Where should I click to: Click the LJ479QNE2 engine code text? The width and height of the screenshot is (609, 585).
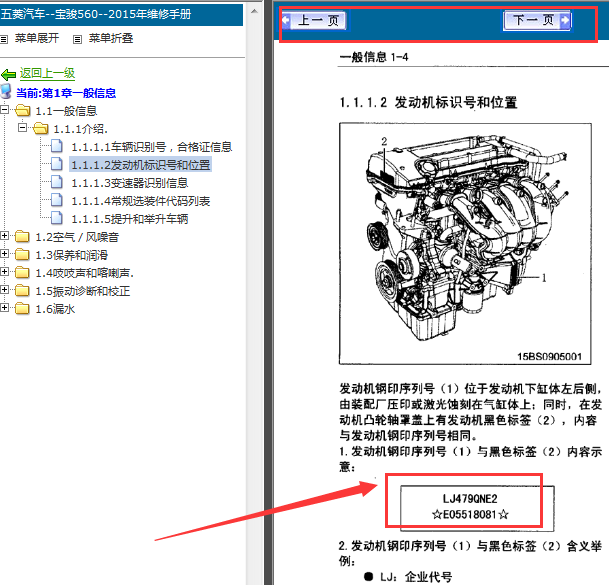pos(470,498)
